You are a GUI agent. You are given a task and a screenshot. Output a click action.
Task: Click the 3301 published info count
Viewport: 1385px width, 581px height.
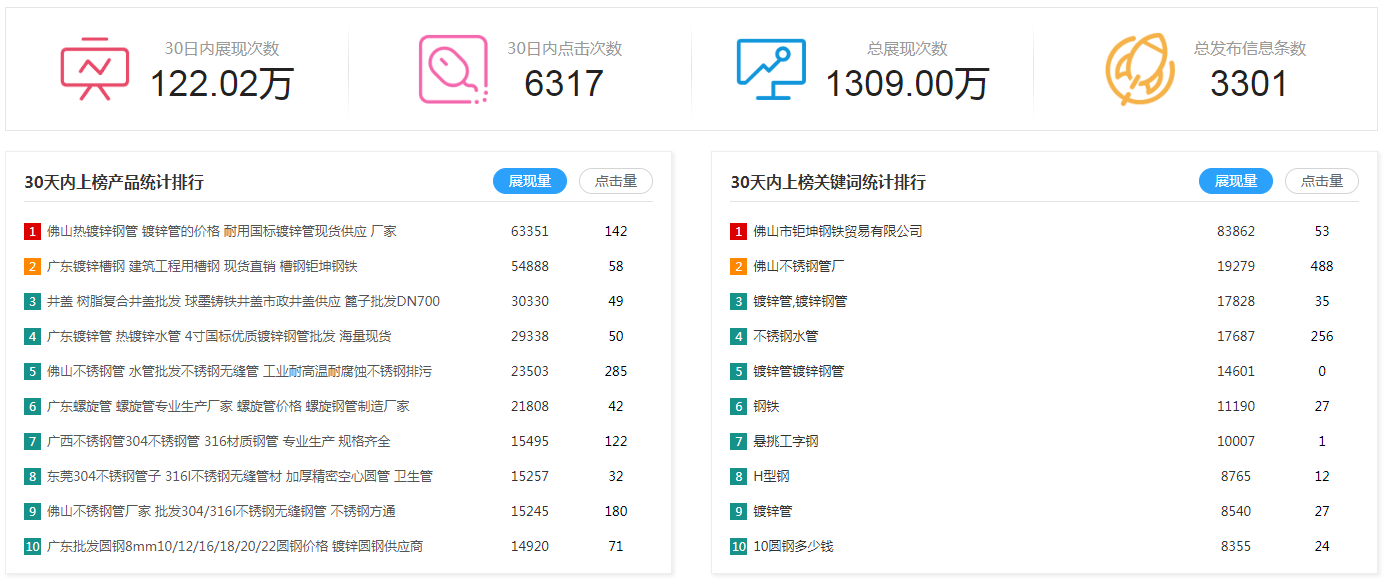tap(1249, 84)
